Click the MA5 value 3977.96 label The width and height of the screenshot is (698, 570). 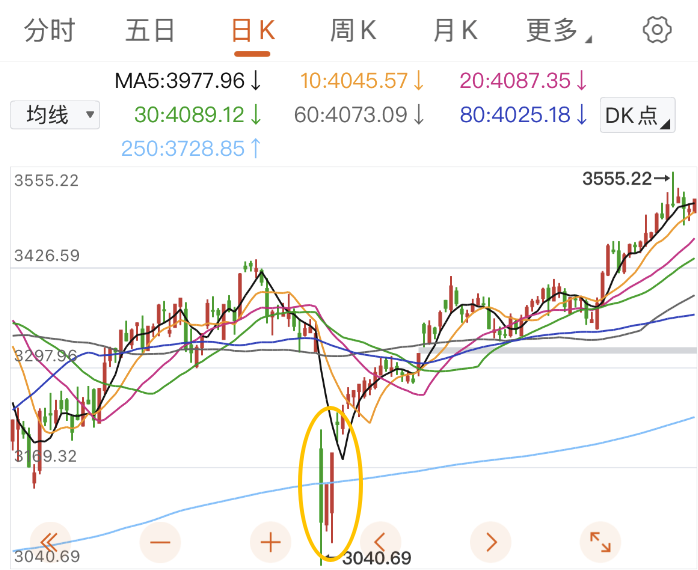[187, 80]
